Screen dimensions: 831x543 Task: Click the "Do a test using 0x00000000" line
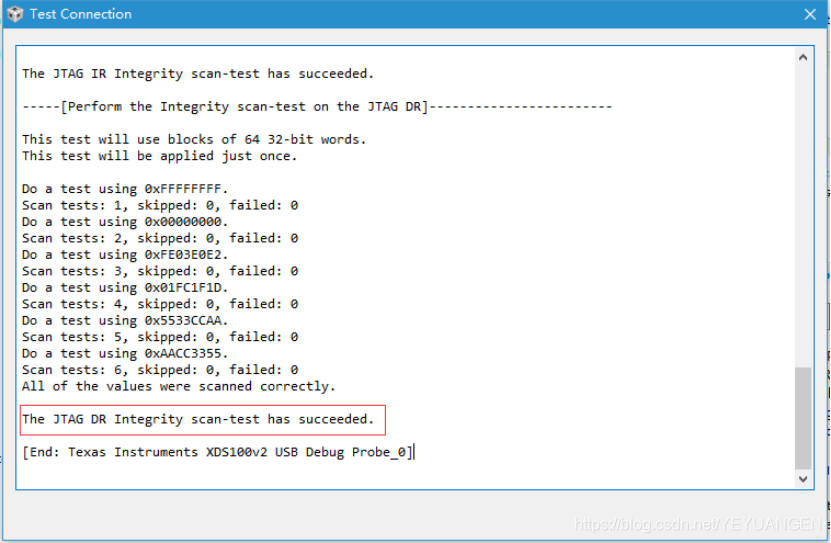coord(125,222)
